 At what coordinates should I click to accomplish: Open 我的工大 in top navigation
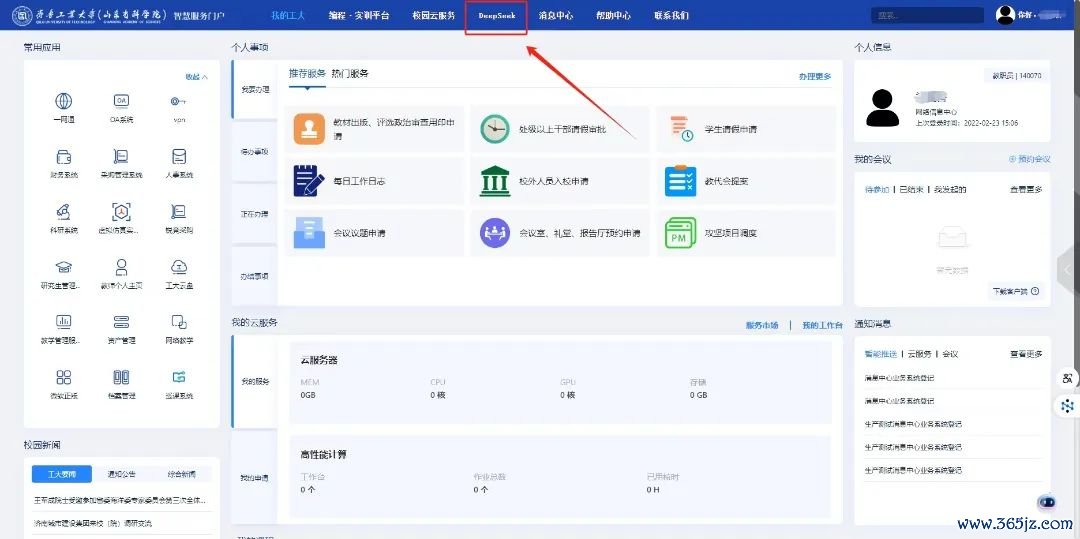288,15
